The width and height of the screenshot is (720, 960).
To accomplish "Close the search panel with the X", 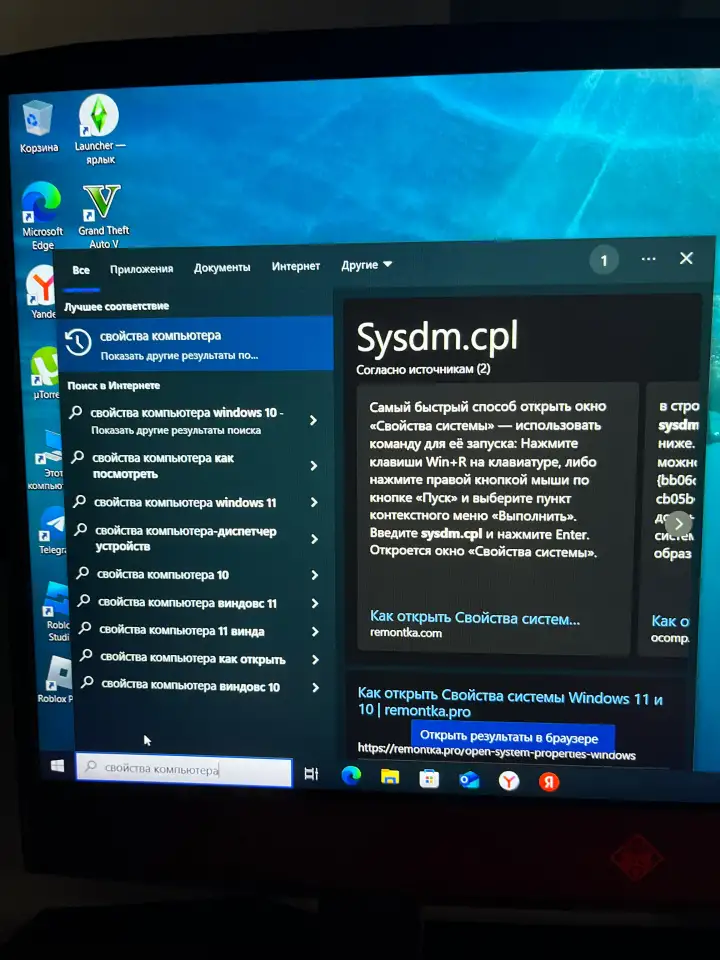I will (686, 258).
